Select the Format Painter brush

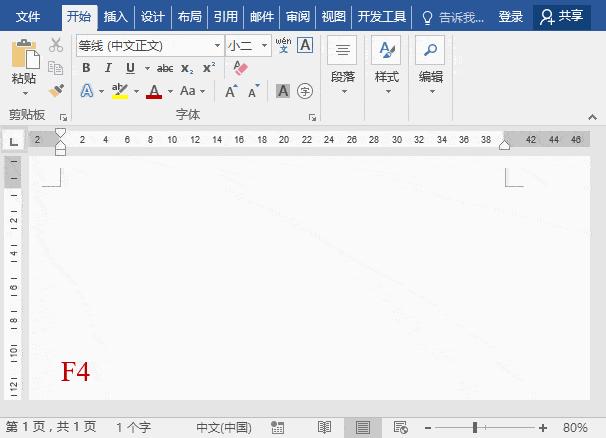(56, 91)
